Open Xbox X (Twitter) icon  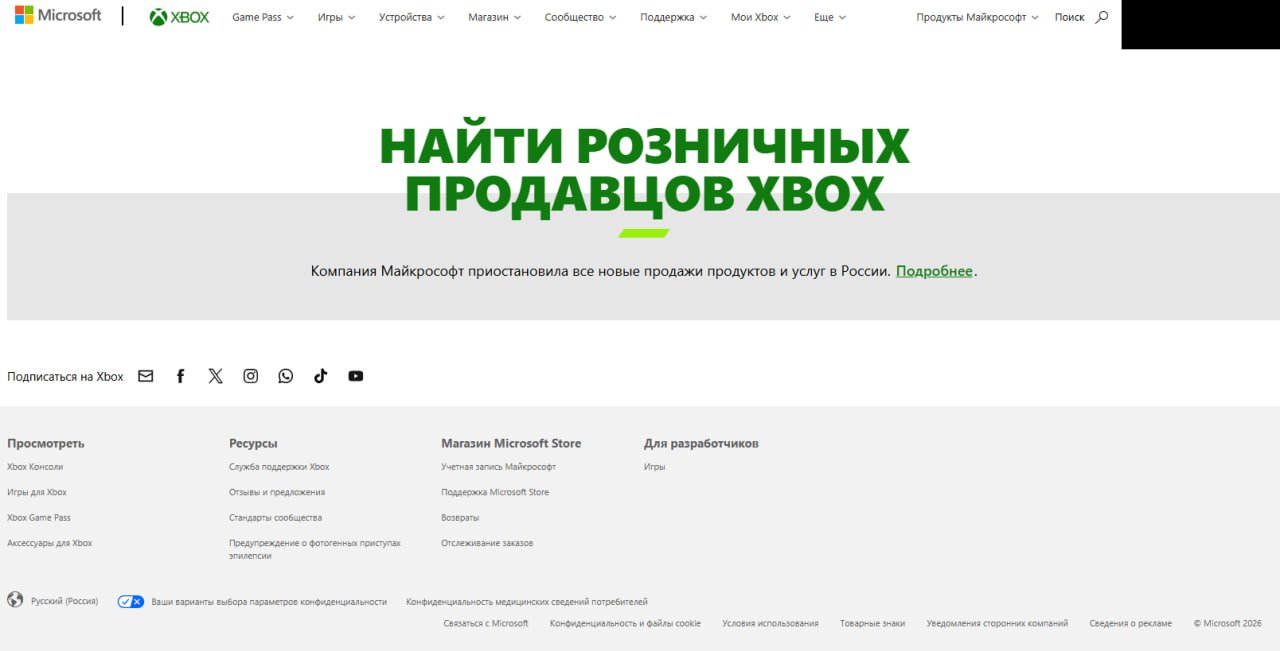(x=216, y=376)
